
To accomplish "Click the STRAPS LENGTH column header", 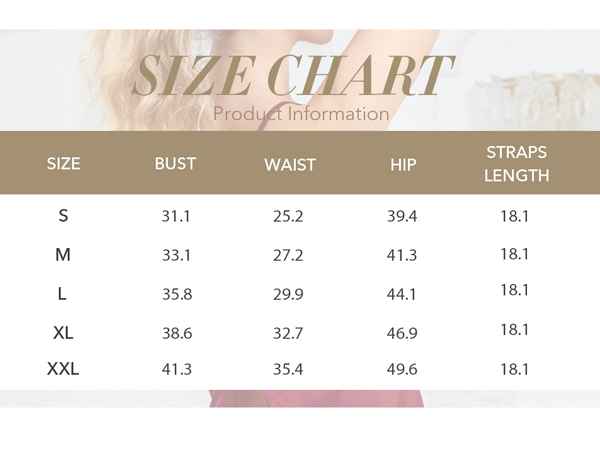I will tap(517, 164).
